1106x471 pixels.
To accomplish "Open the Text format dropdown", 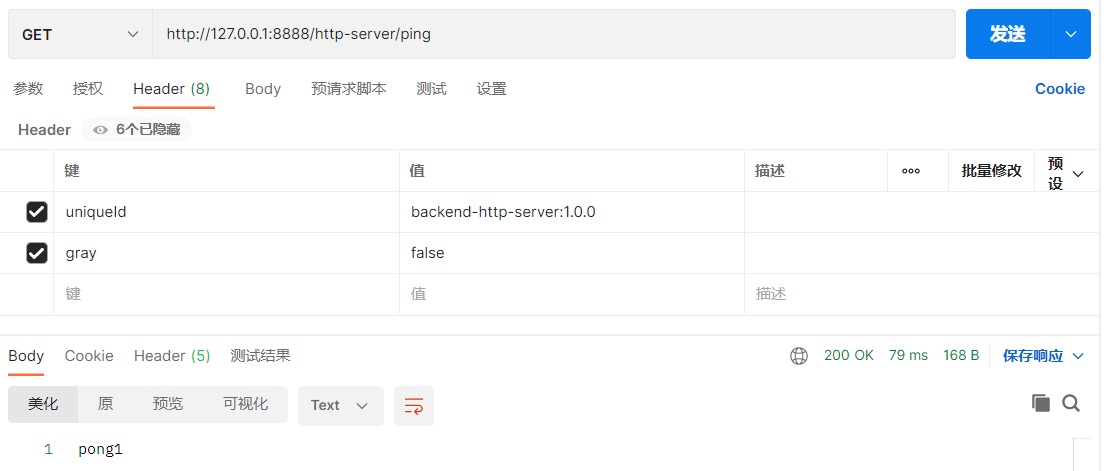I will 340,405.
